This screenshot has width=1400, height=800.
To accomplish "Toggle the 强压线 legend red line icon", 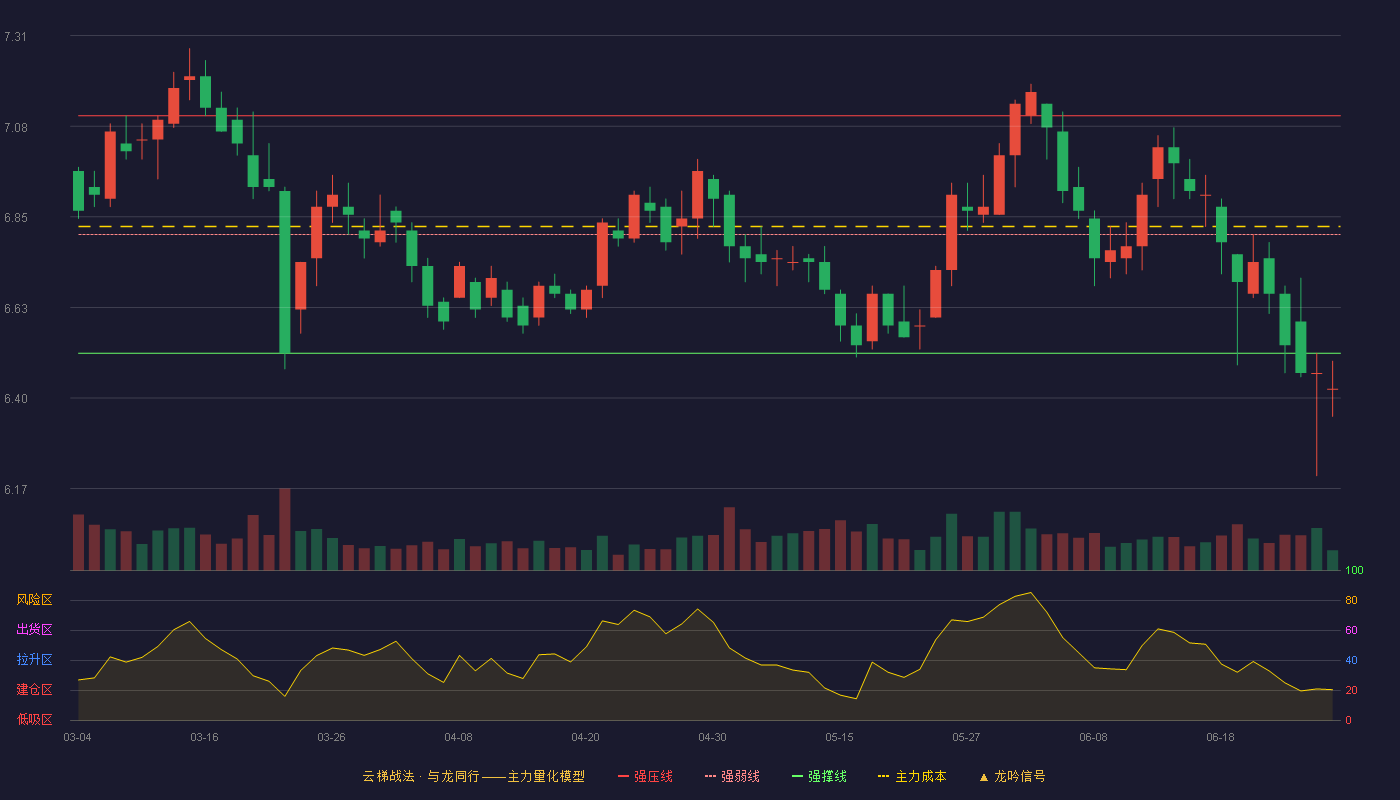I will [x=623, y=776].
